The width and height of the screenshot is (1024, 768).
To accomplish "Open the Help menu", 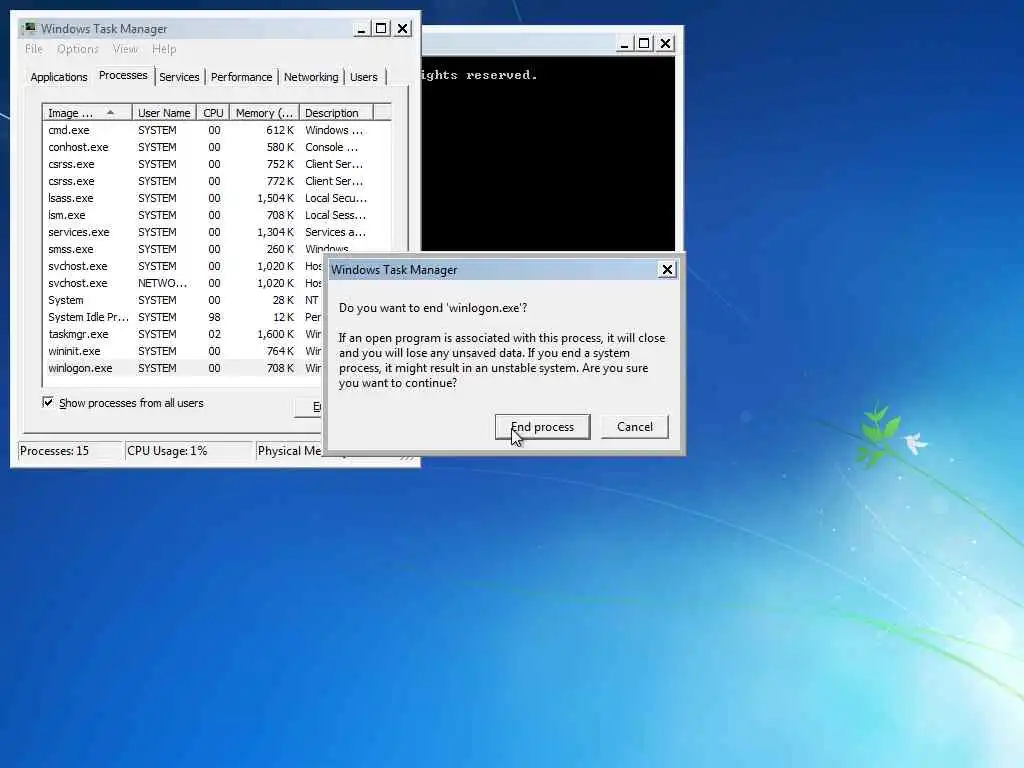I will pos(164,49).
